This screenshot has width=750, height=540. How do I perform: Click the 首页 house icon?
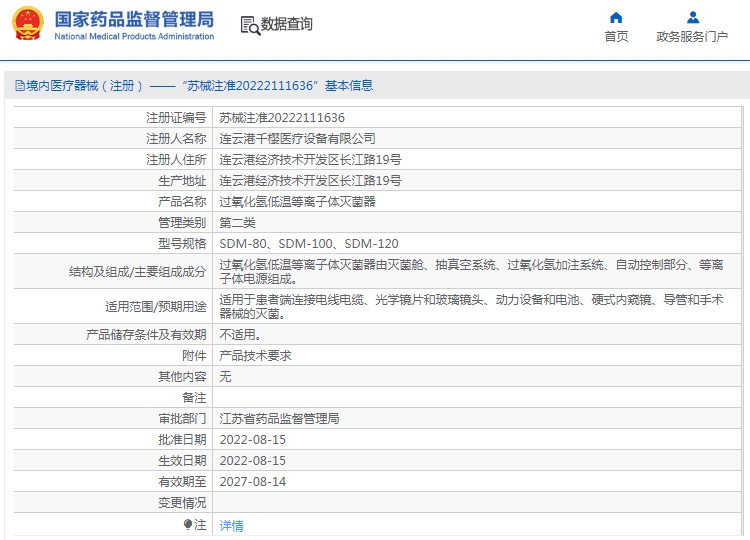(x=616, y=17)
